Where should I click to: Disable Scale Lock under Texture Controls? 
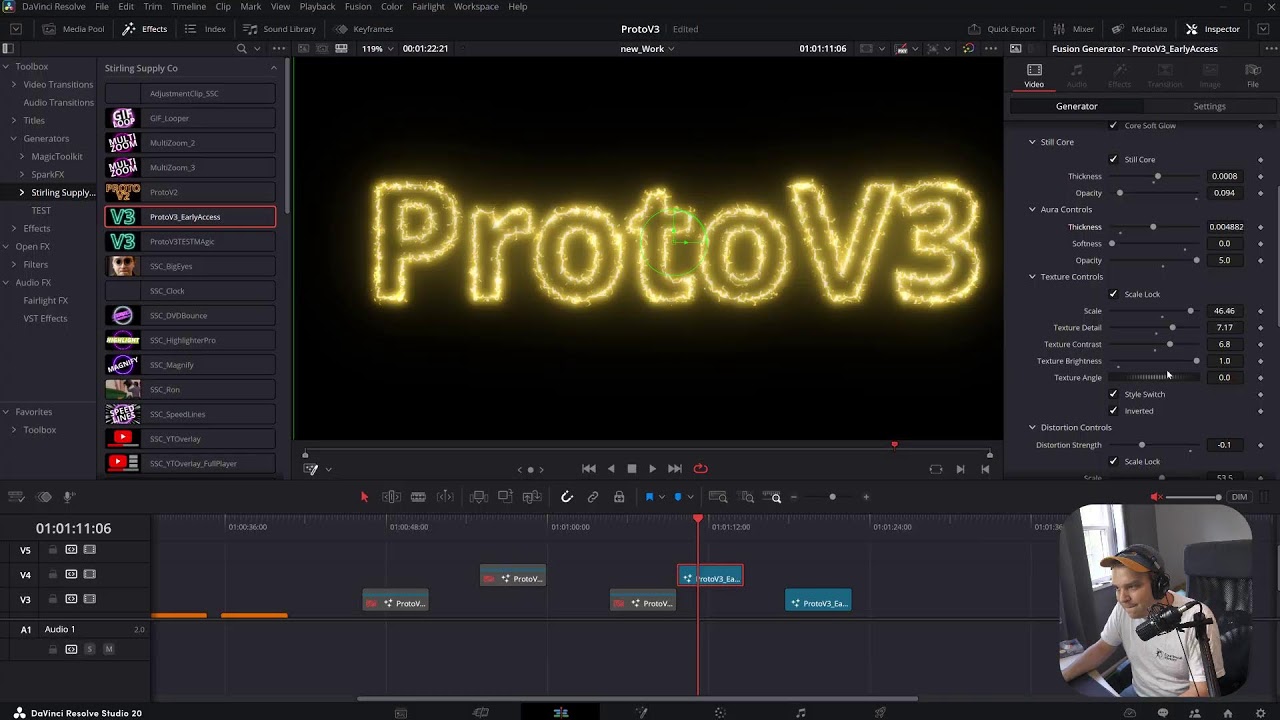(1113, 294)
